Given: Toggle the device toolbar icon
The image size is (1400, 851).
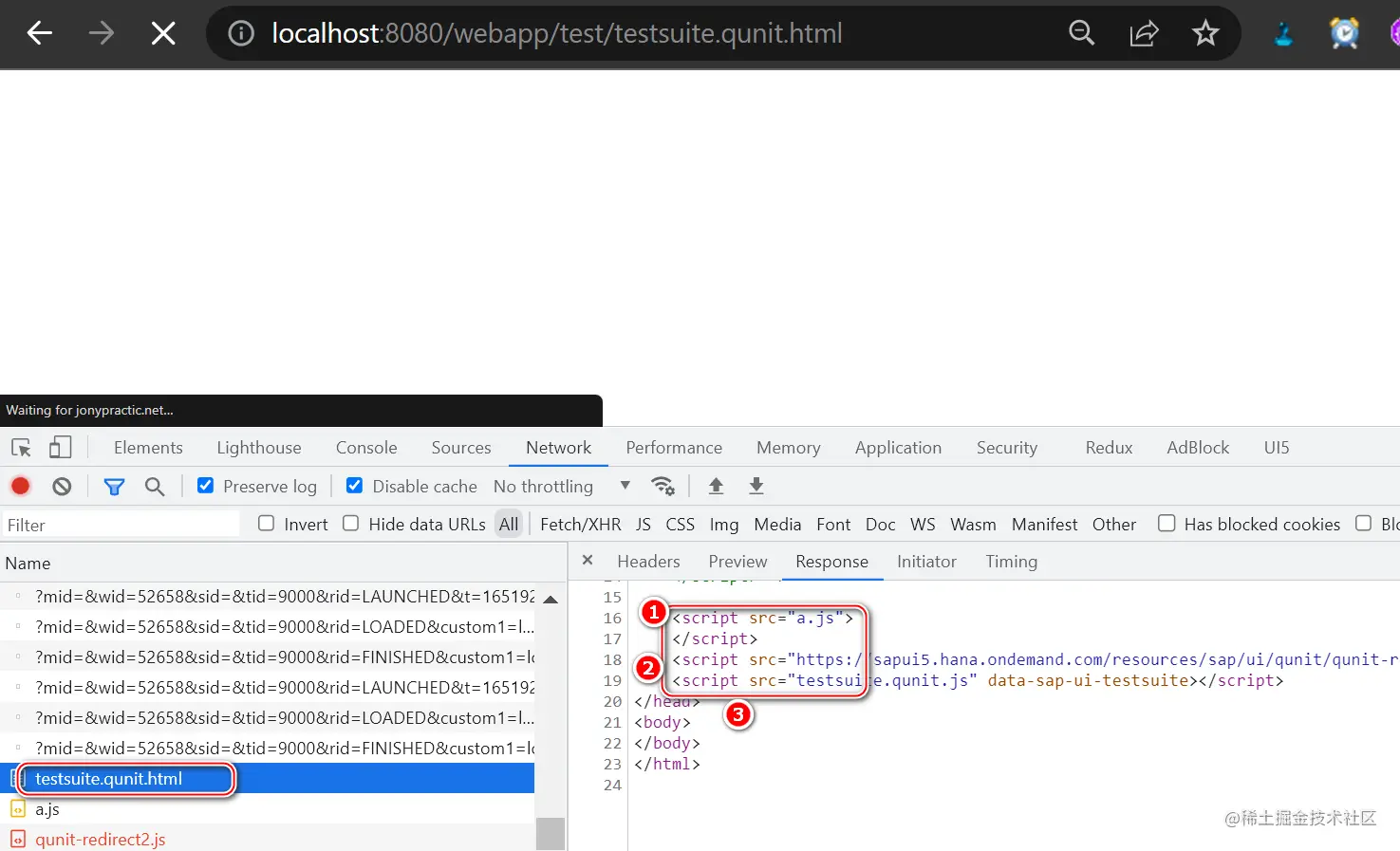Looking at the screenshot, I should (61, 448).
